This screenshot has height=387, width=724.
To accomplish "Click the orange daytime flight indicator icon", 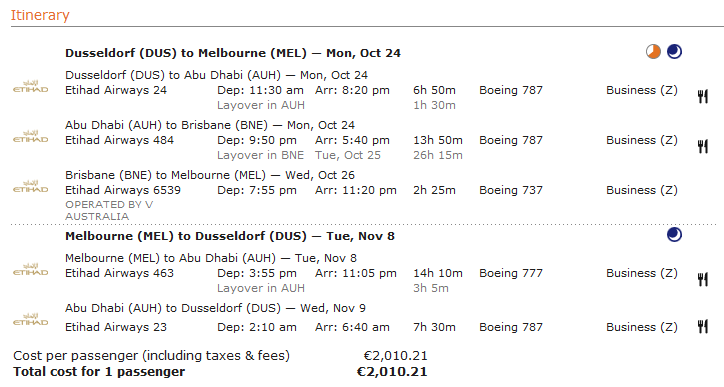I will coord(653,52).
